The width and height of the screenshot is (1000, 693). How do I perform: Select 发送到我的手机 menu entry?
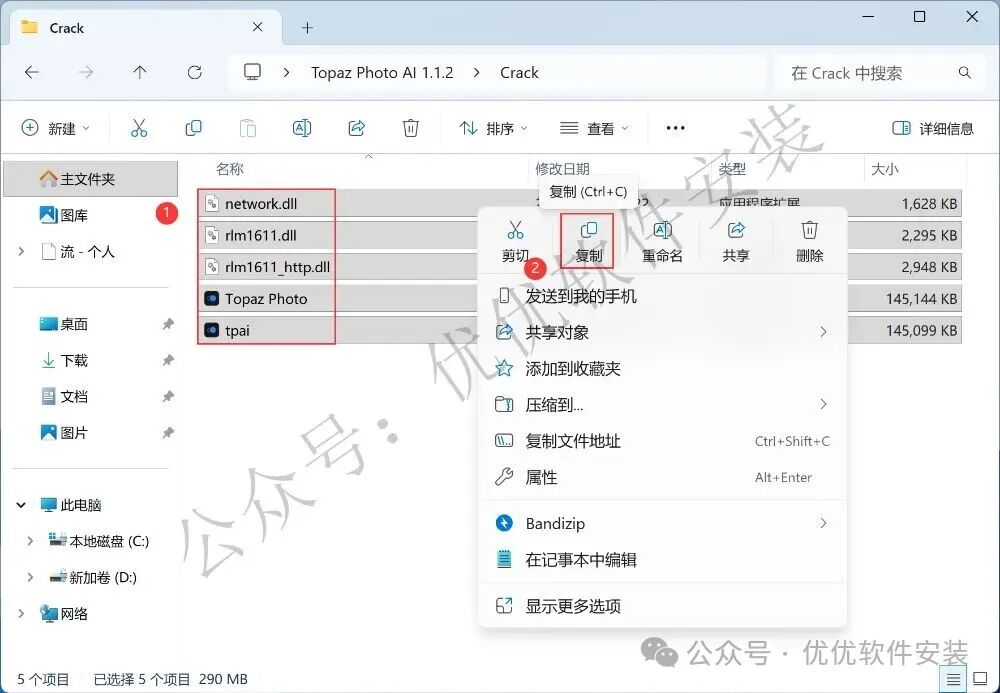tap(662, 296)
